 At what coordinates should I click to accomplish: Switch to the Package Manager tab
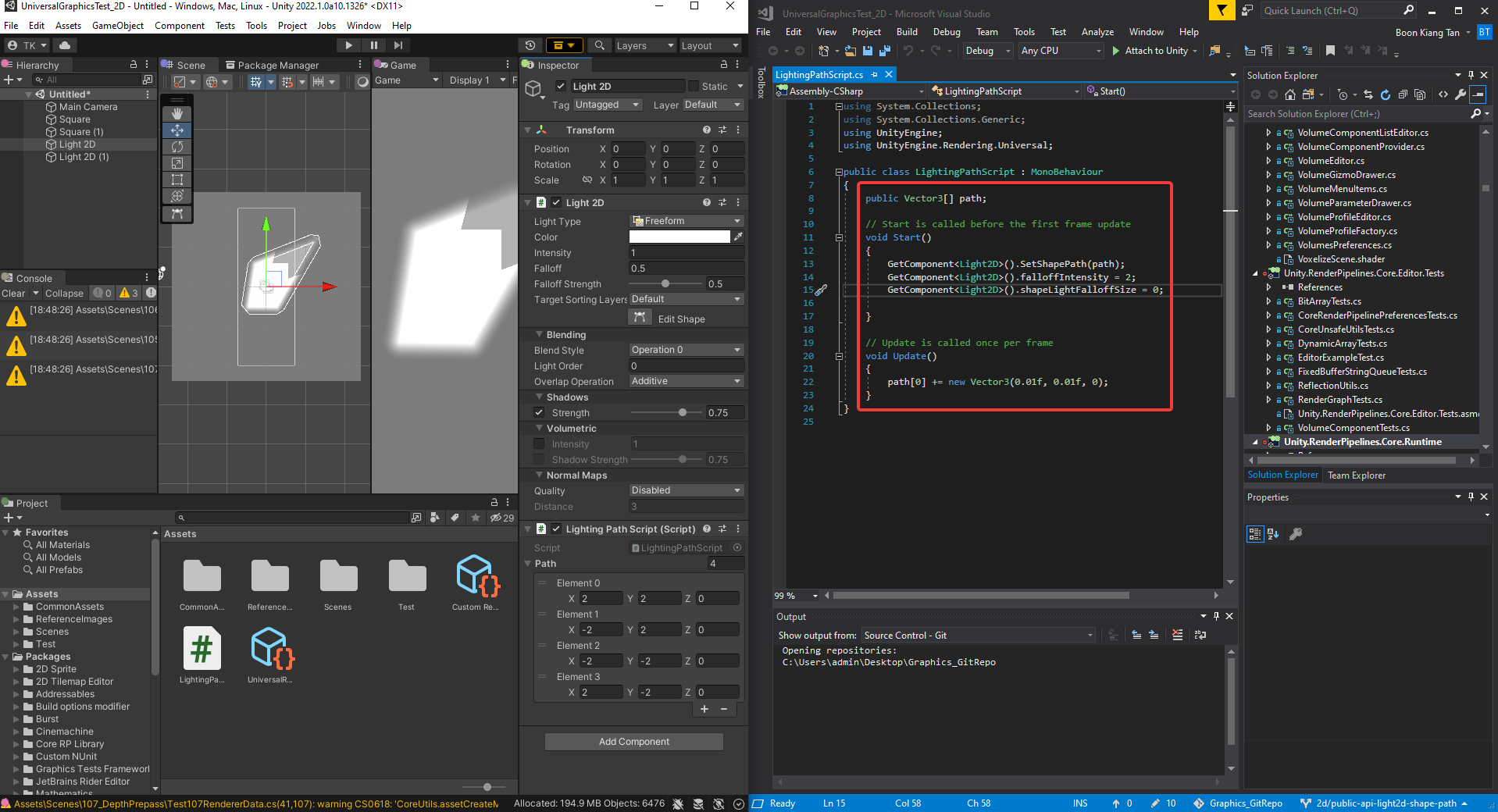pos(272,65)
